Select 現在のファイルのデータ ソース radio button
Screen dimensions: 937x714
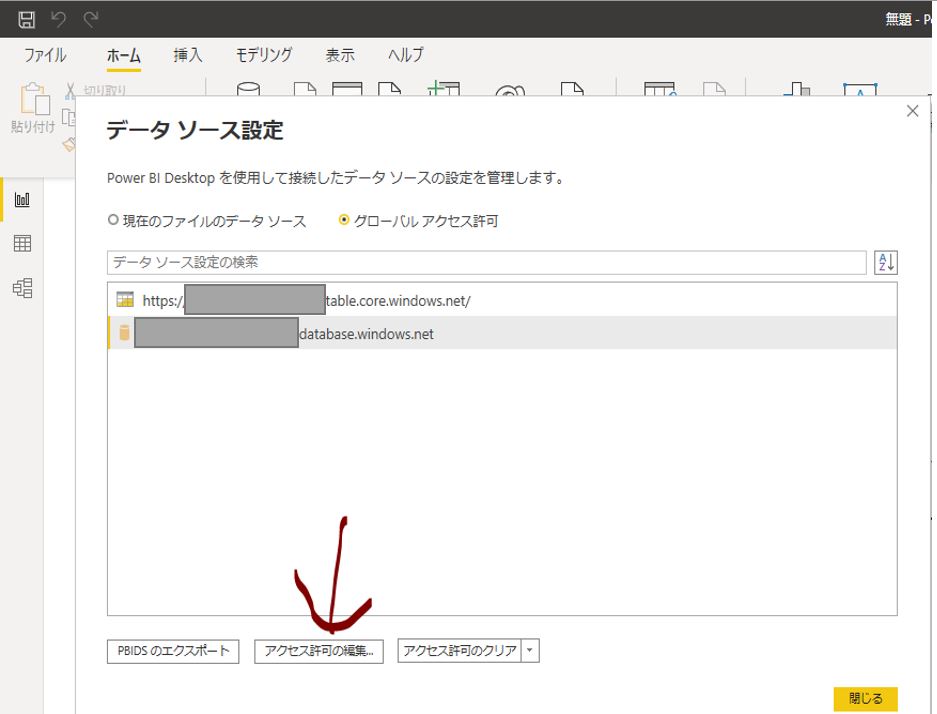113,221
